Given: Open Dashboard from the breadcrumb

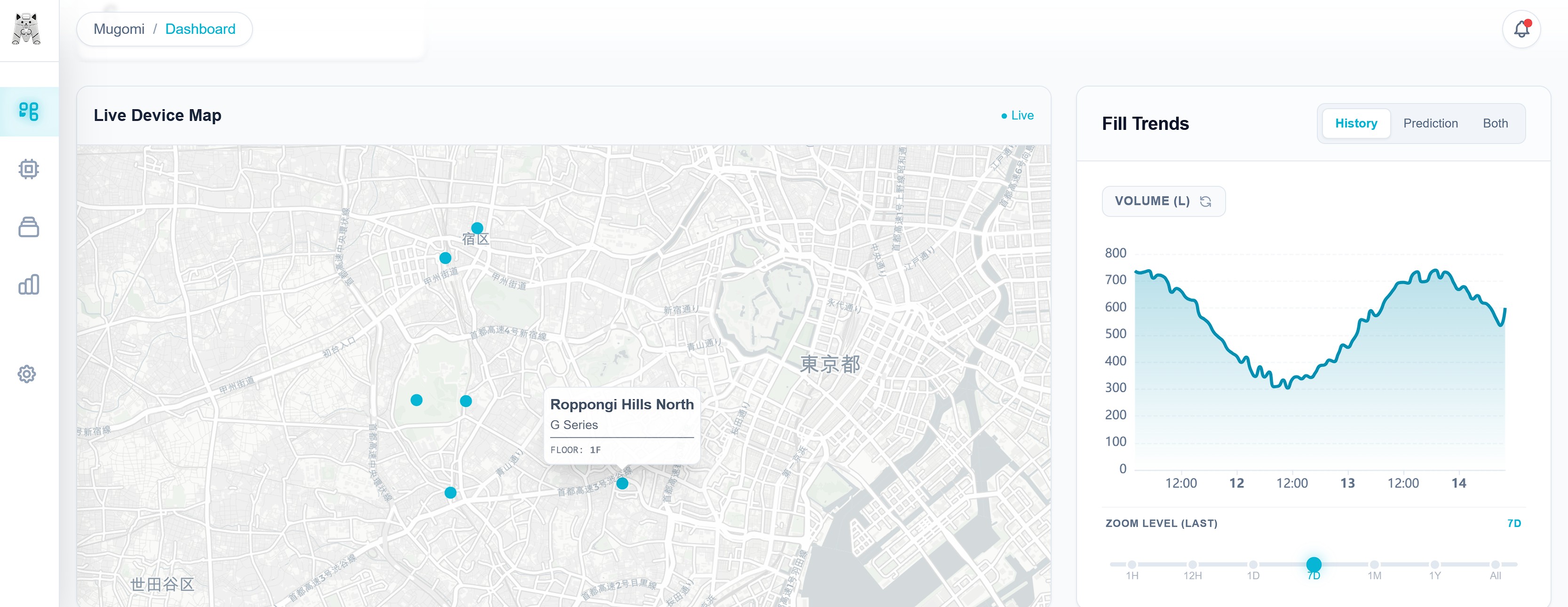Looking at the screenshot, I should (x=201, y=29).
